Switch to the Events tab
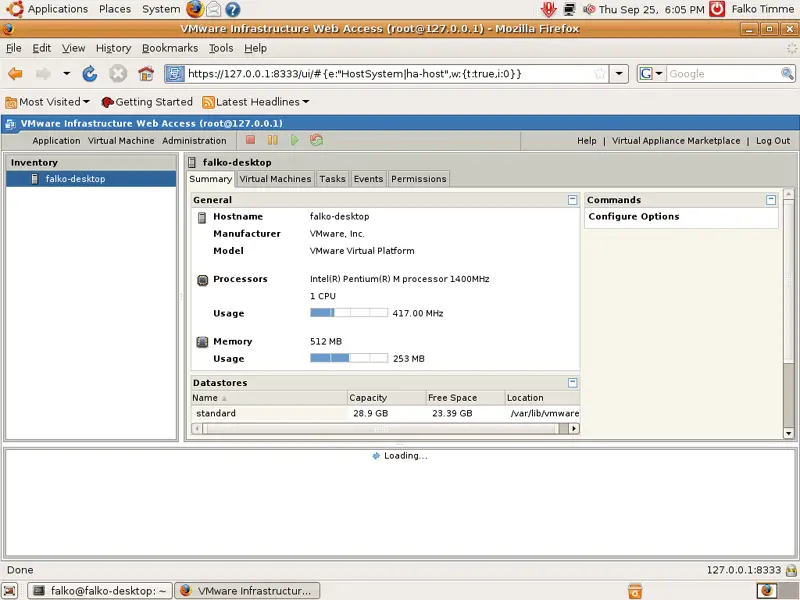800x600 pixels. 368,179
